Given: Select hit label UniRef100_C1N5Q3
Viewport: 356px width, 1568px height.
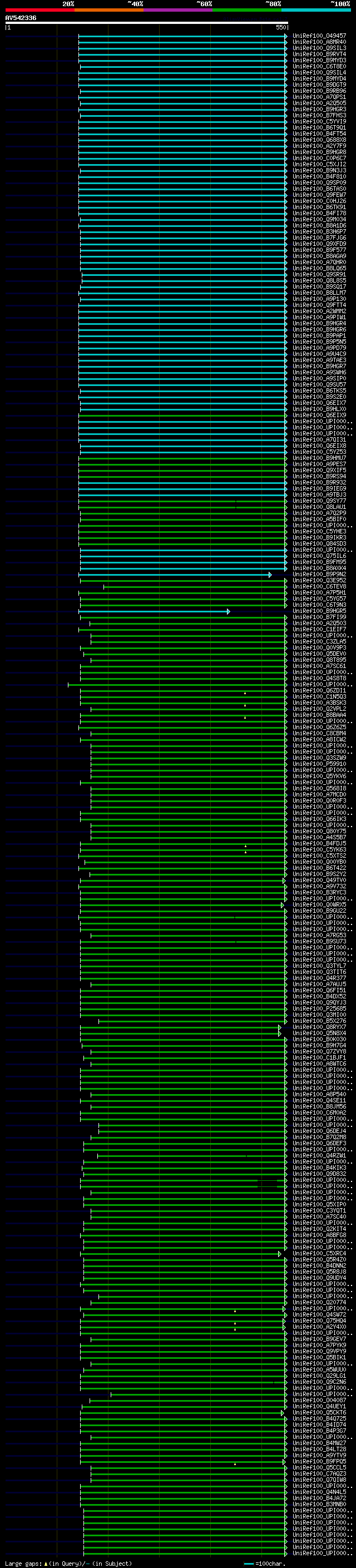Looking at the screenshot, I should click(x=319, y=697).
